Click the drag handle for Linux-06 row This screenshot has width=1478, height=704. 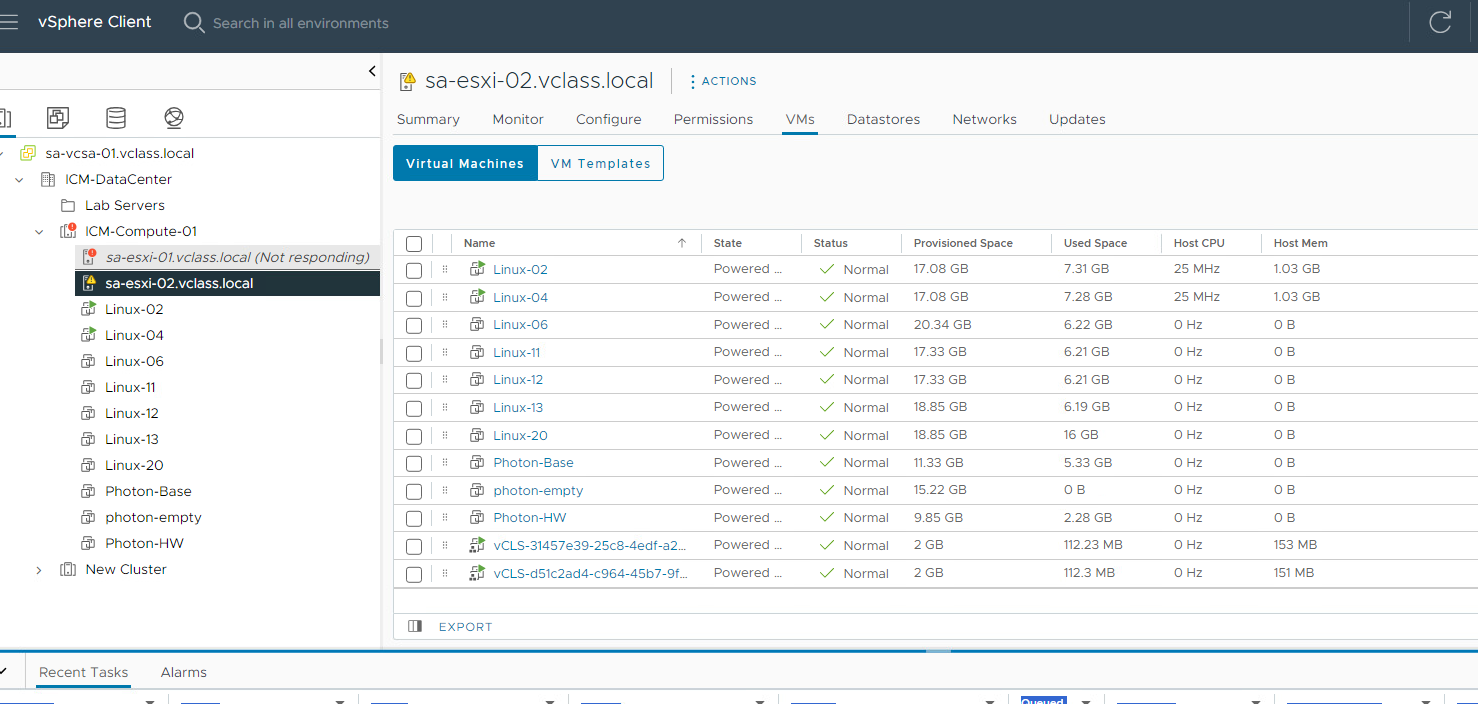[445, 324]
